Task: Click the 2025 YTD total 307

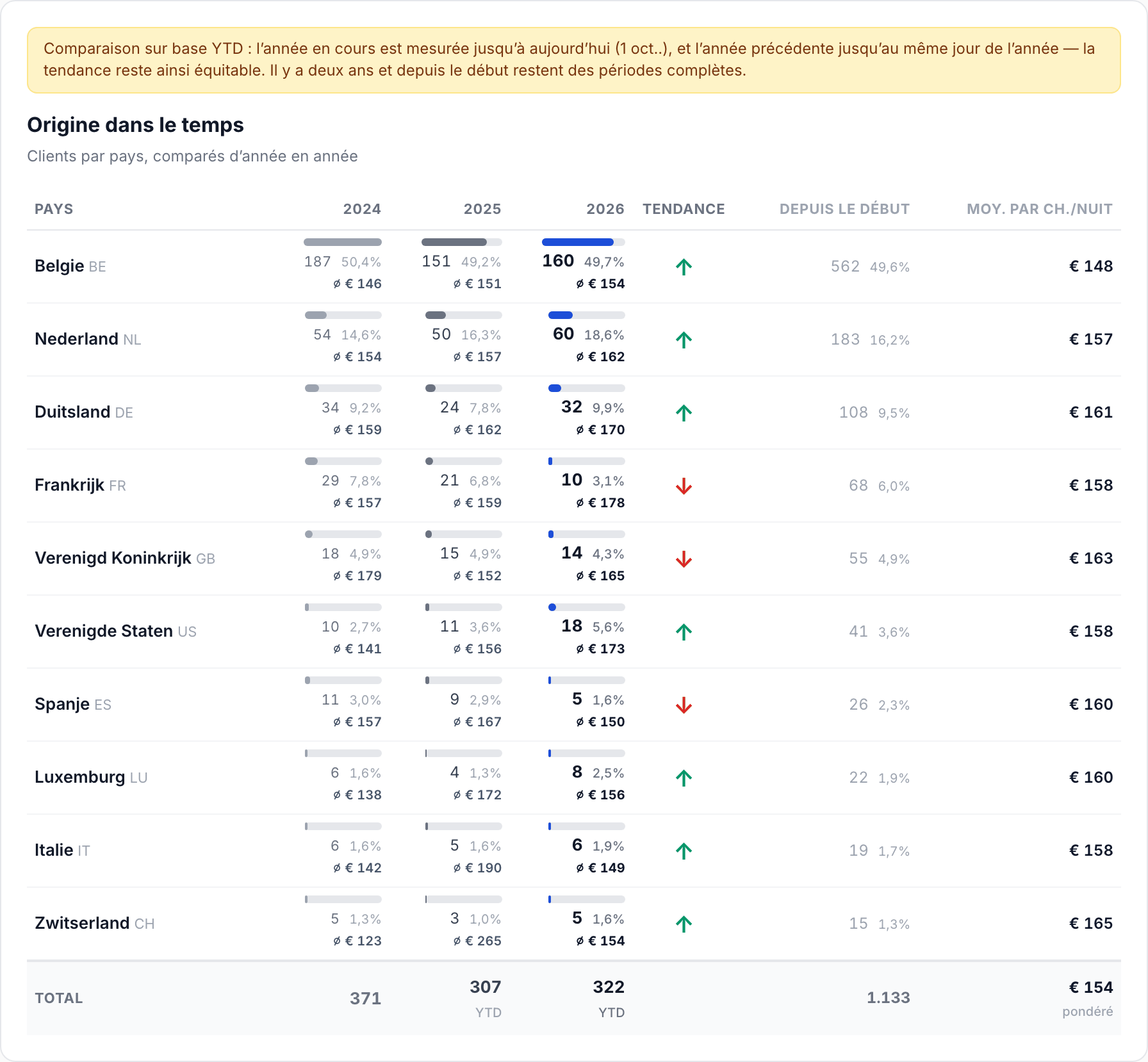Action: click(x=486, y=987)
